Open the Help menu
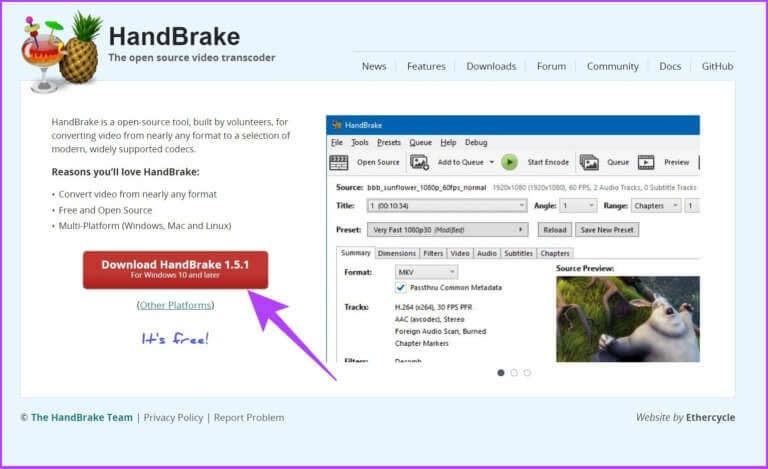The image size is (768, 469). coord(448,142)
